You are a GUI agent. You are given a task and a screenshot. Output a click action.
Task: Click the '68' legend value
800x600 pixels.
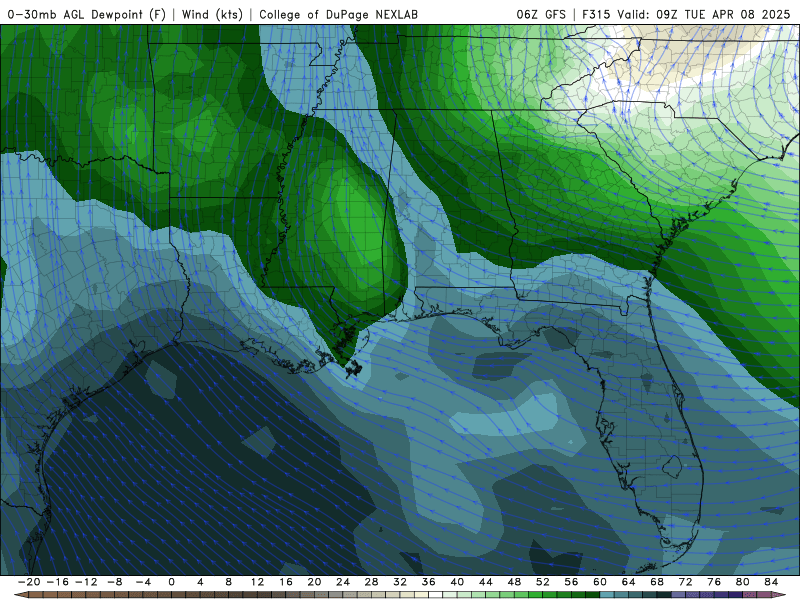pyautogui.click(x=657, y=582)
